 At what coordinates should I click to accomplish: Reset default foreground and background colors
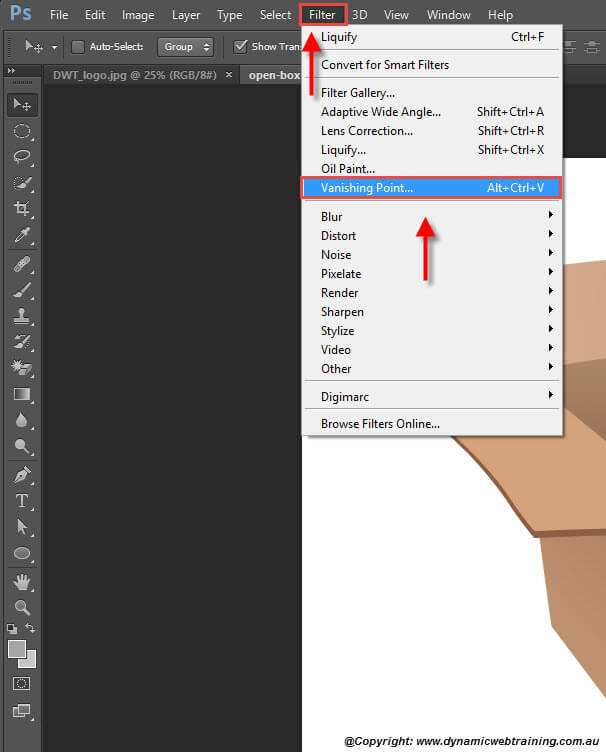12,629
